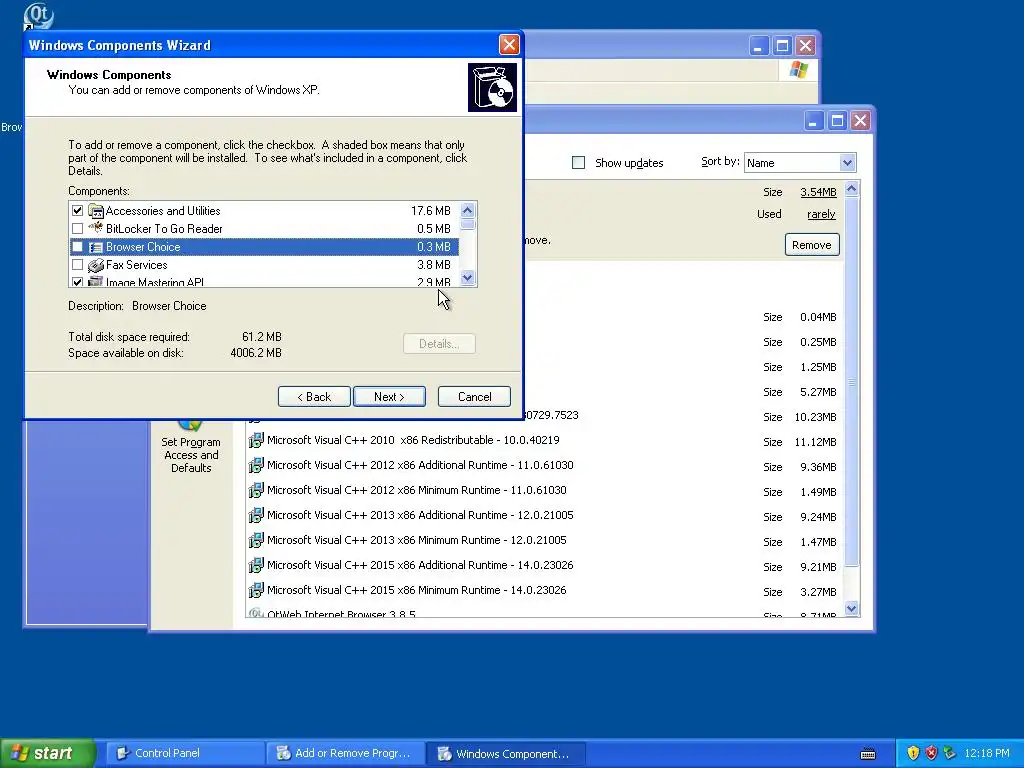Check the BitLocker To Go Reader checkbox
The width and height of the screenshot is (1024, 768).
[x=78, y=229]
